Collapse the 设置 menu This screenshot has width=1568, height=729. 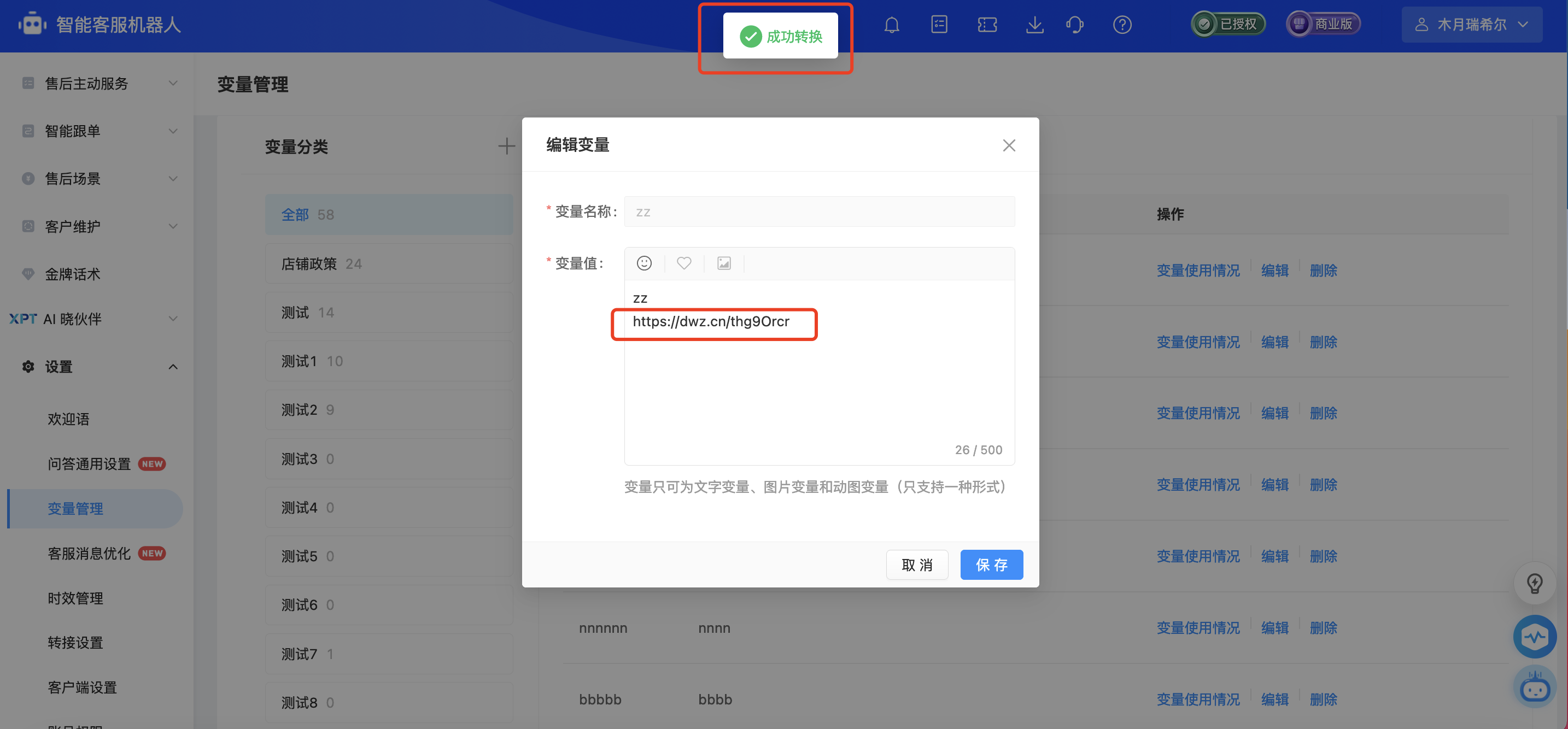click(97, 366)
